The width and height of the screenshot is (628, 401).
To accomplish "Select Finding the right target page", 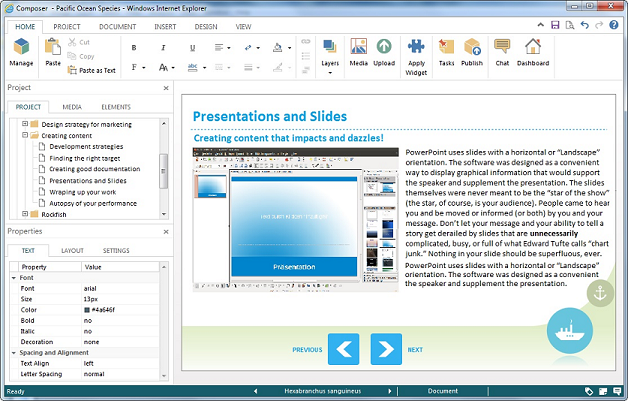I will click(85, 158).
